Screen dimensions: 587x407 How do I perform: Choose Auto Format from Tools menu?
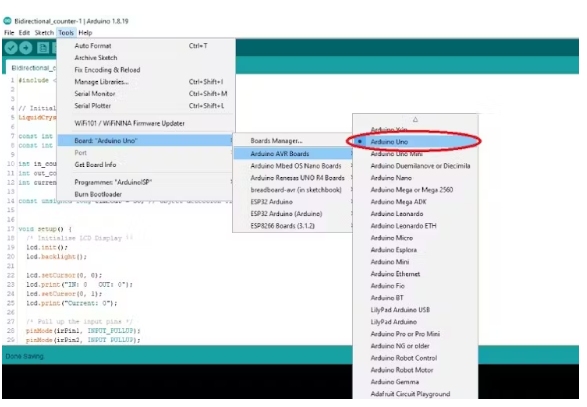(x=146, y=46)
